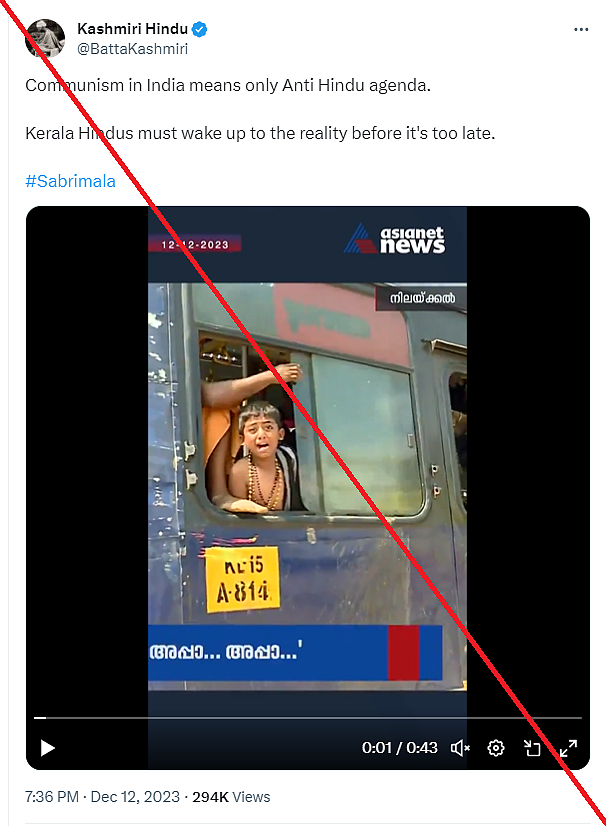Click the Asianet News logo in video
The width and height of the screenshot is (606, 826).
click(x=395, y=239)
